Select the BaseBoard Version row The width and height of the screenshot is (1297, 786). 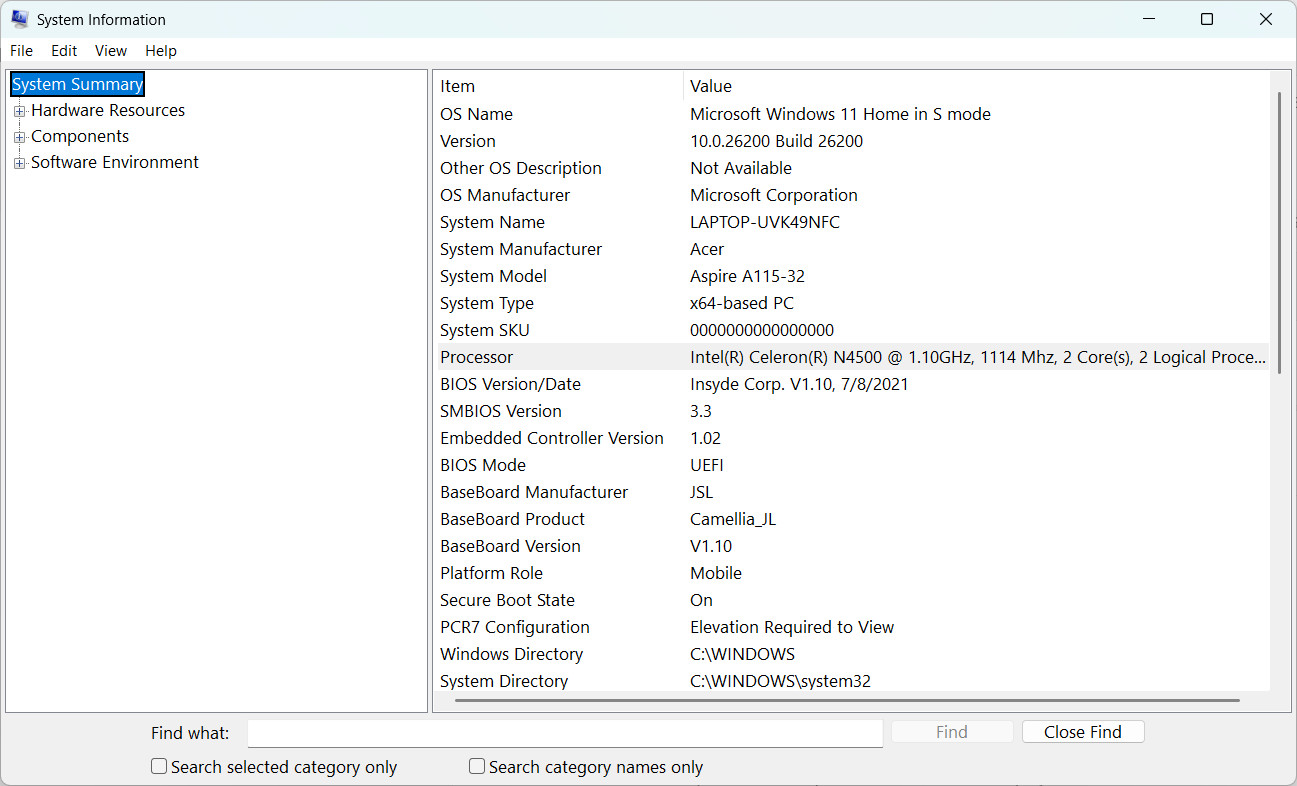point(853,546)
